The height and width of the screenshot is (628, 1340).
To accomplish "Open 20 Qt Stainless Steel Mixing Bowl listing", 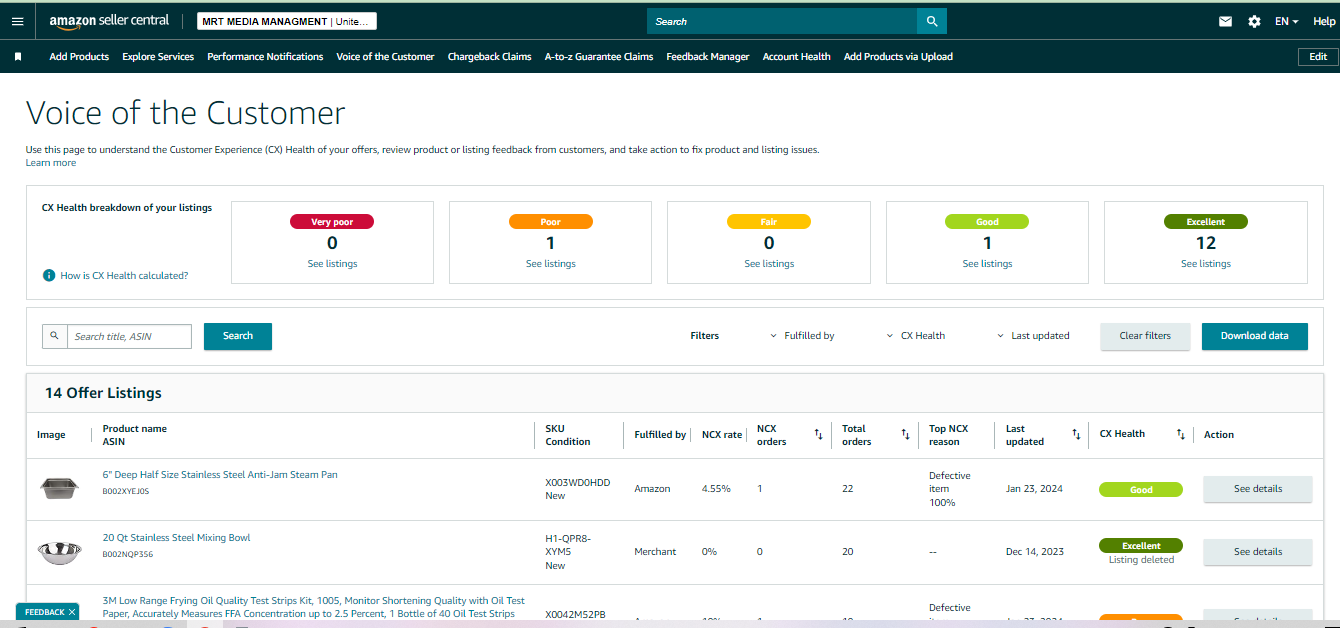I will coord(177,538).
